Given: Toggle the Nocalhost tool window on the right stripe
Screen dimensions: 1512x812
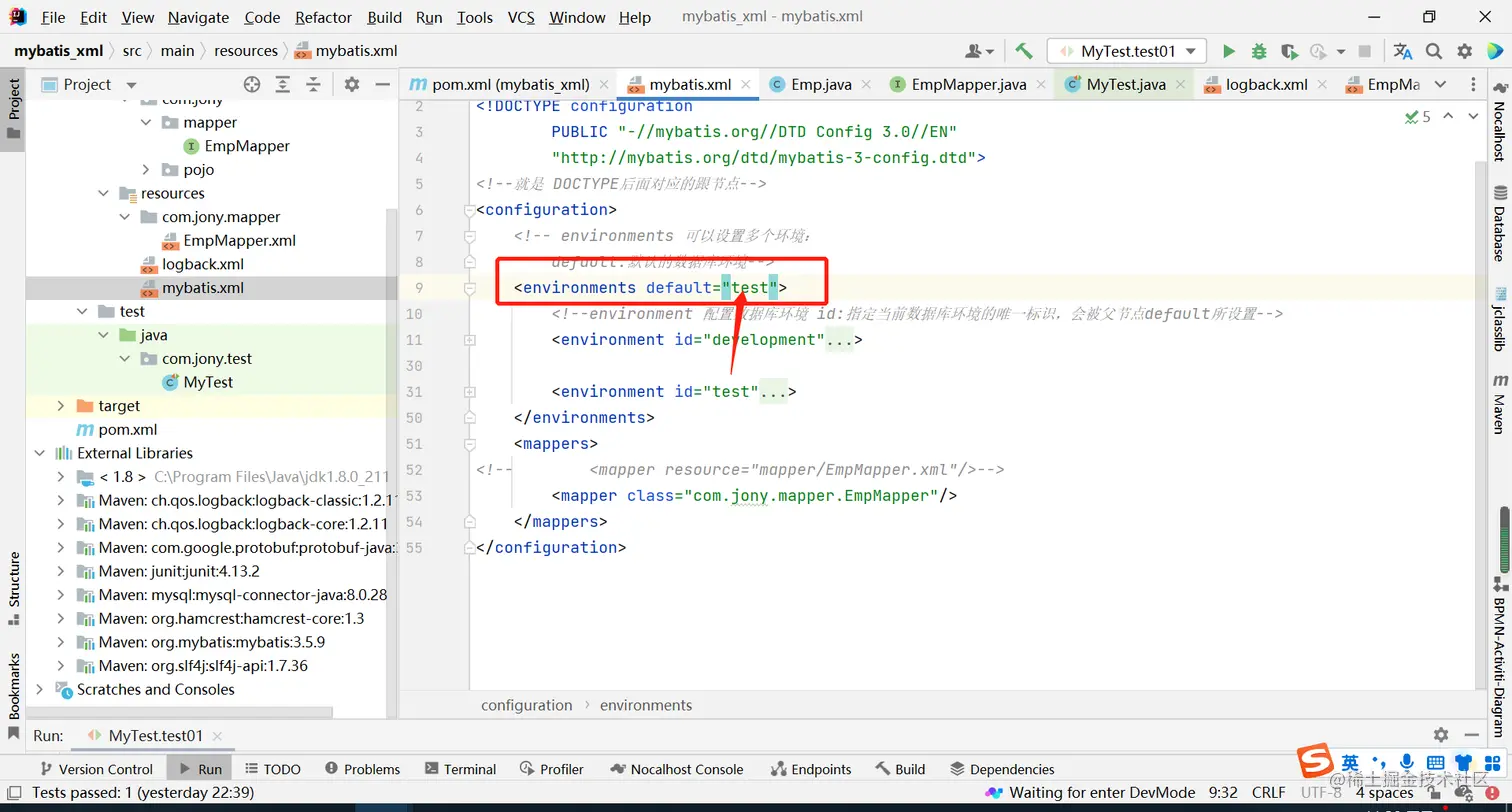Looking at the screenshot, I should [x=1500, y=123].
